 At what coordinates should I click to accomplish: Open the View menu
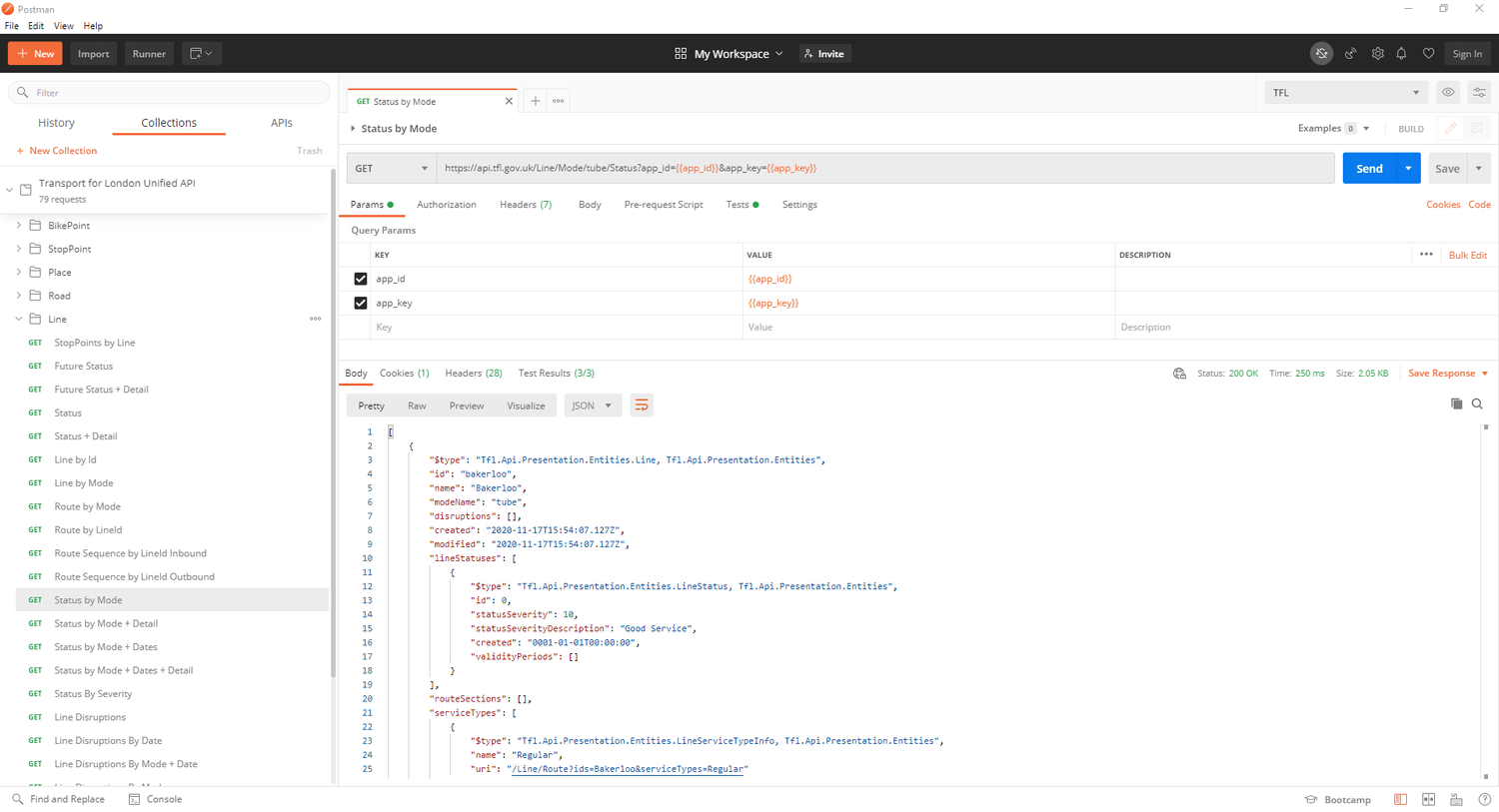pos(63,25)
